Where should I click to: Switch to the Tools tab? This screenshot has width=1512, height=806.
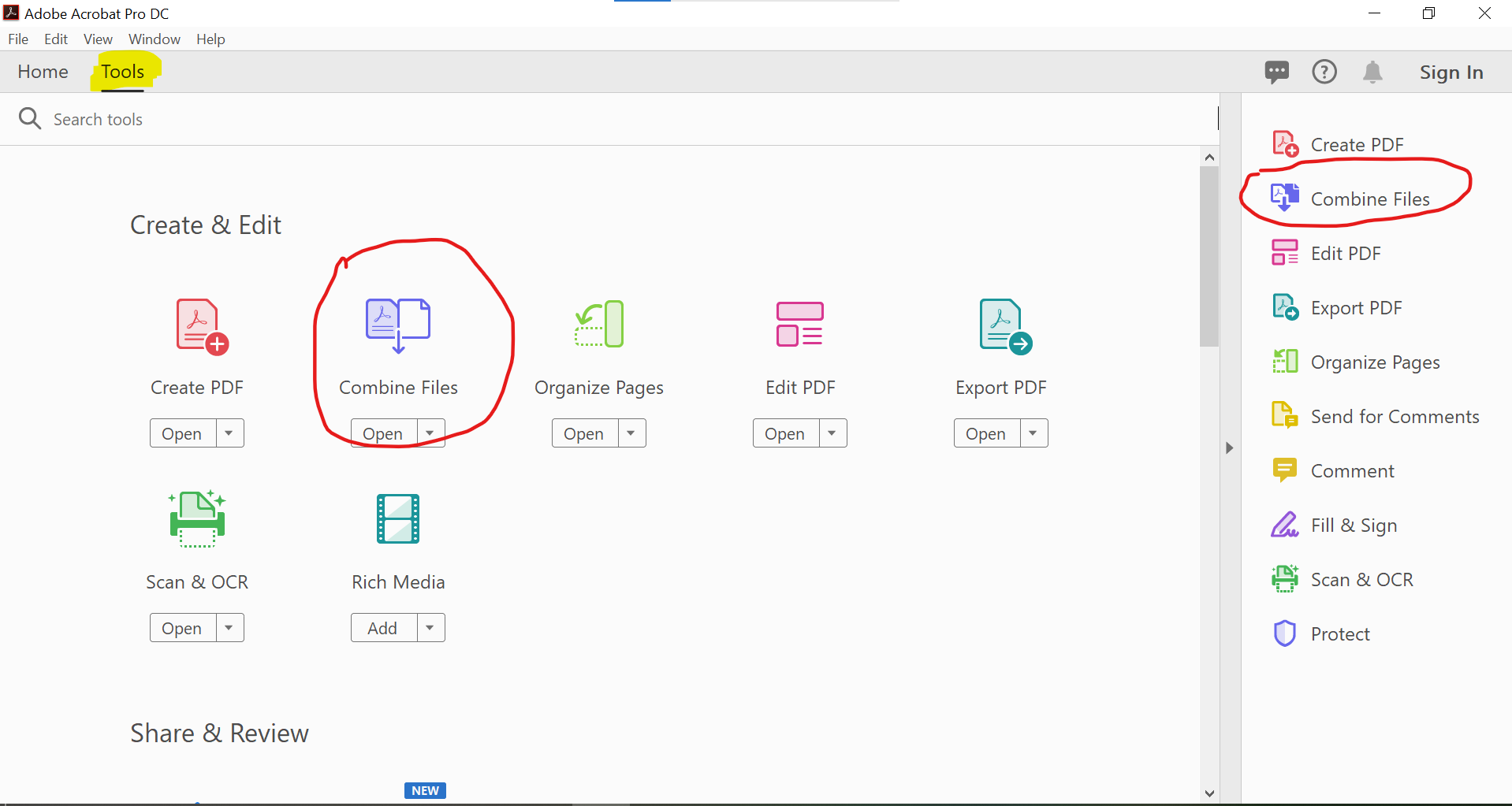(x=122, y=72)
